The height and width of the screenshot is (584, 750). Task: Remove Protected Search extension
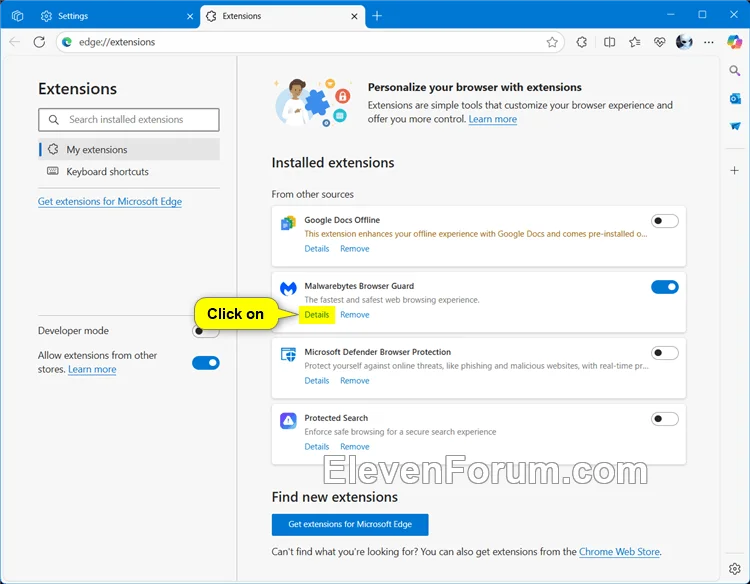pos(354,447)
